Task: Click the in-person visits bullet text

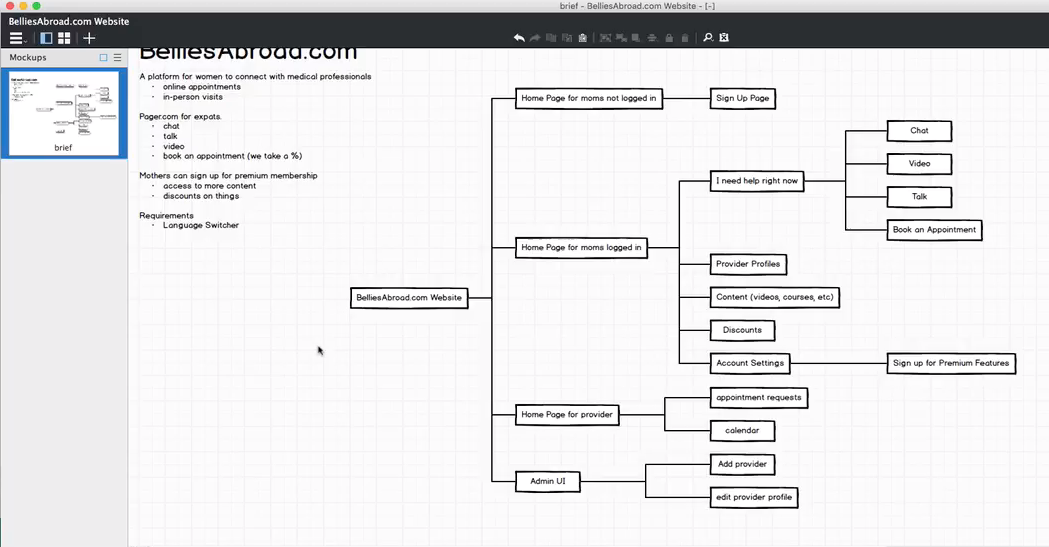Action: [193, 97]
